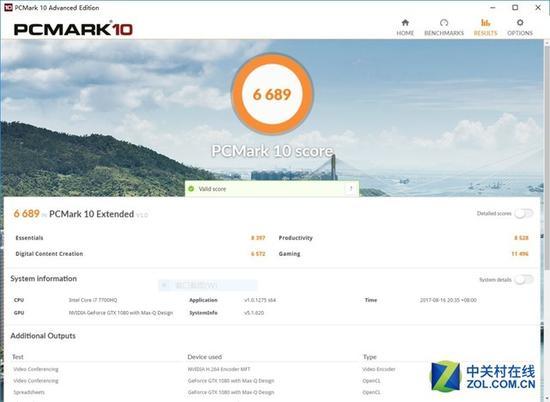
Task: Click the Digital Content Creation label
Action: pyautogui.click(x=49, y=254)
